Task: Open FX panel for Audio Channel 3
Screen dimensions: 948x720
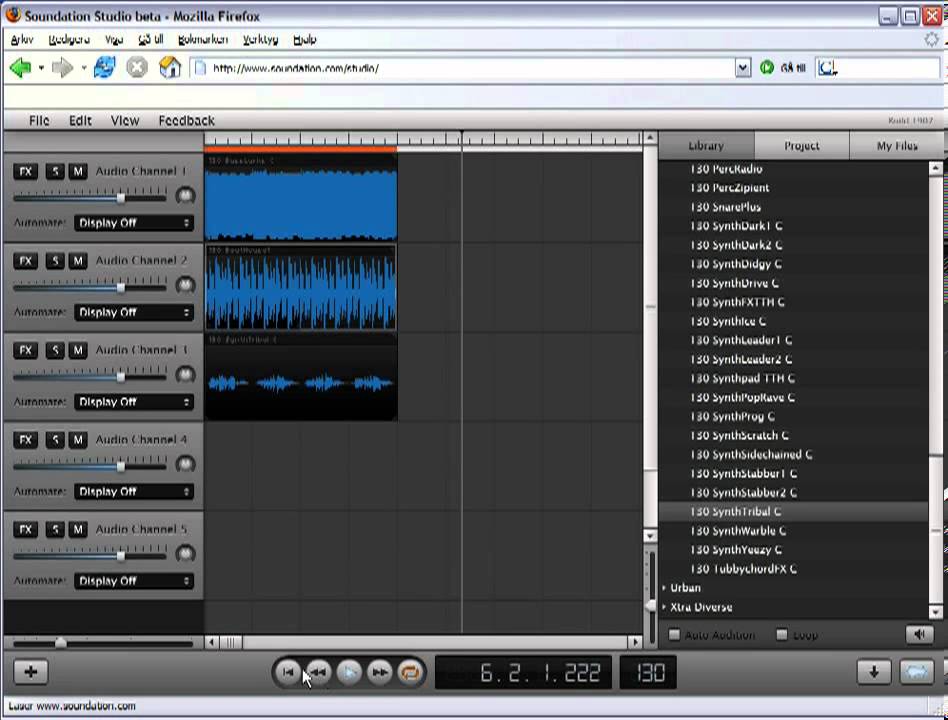Action: (25, 351)
